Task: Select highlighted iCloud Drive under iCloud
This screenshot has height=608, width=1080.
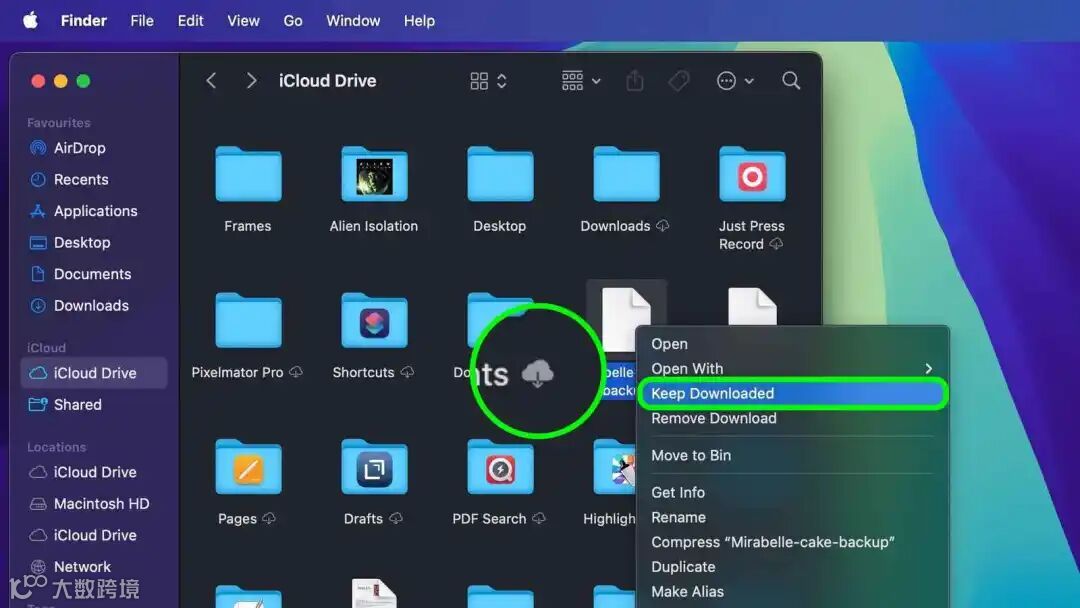Action: [94, 373]
